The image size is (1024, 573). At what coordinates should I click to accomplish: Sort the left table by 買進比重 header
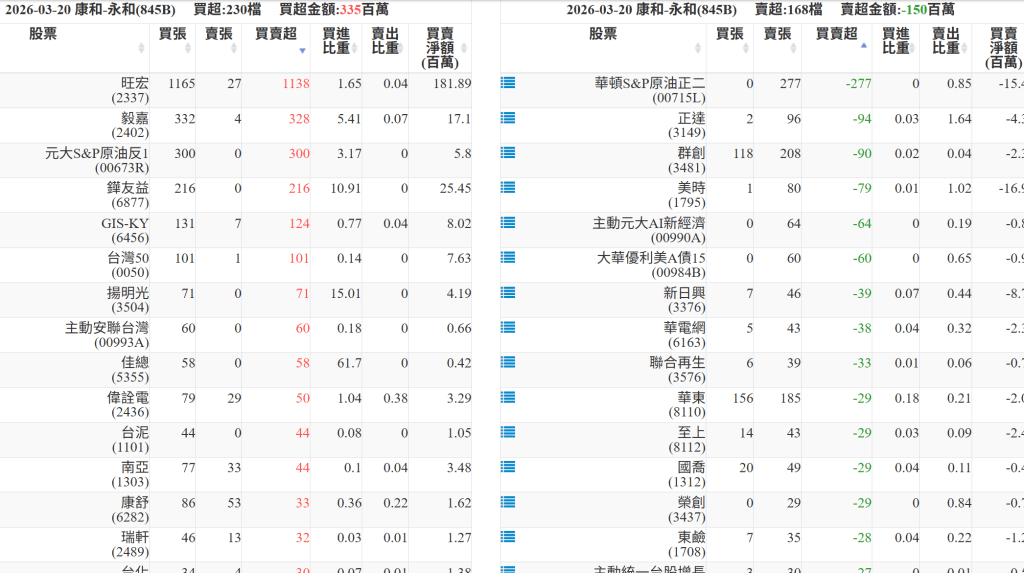[336, 41]
